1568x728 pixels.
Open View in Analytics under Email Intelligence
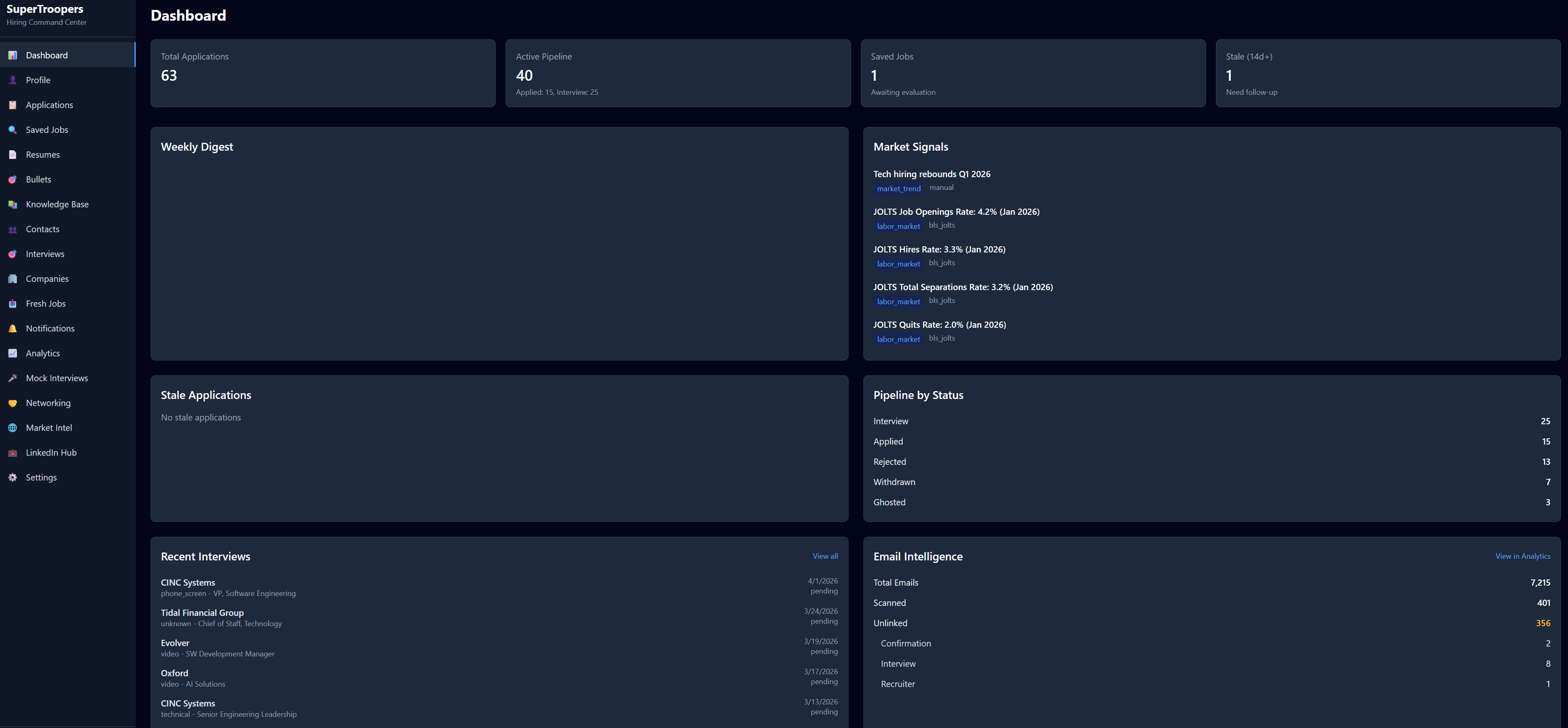[x=1523, y=556]
